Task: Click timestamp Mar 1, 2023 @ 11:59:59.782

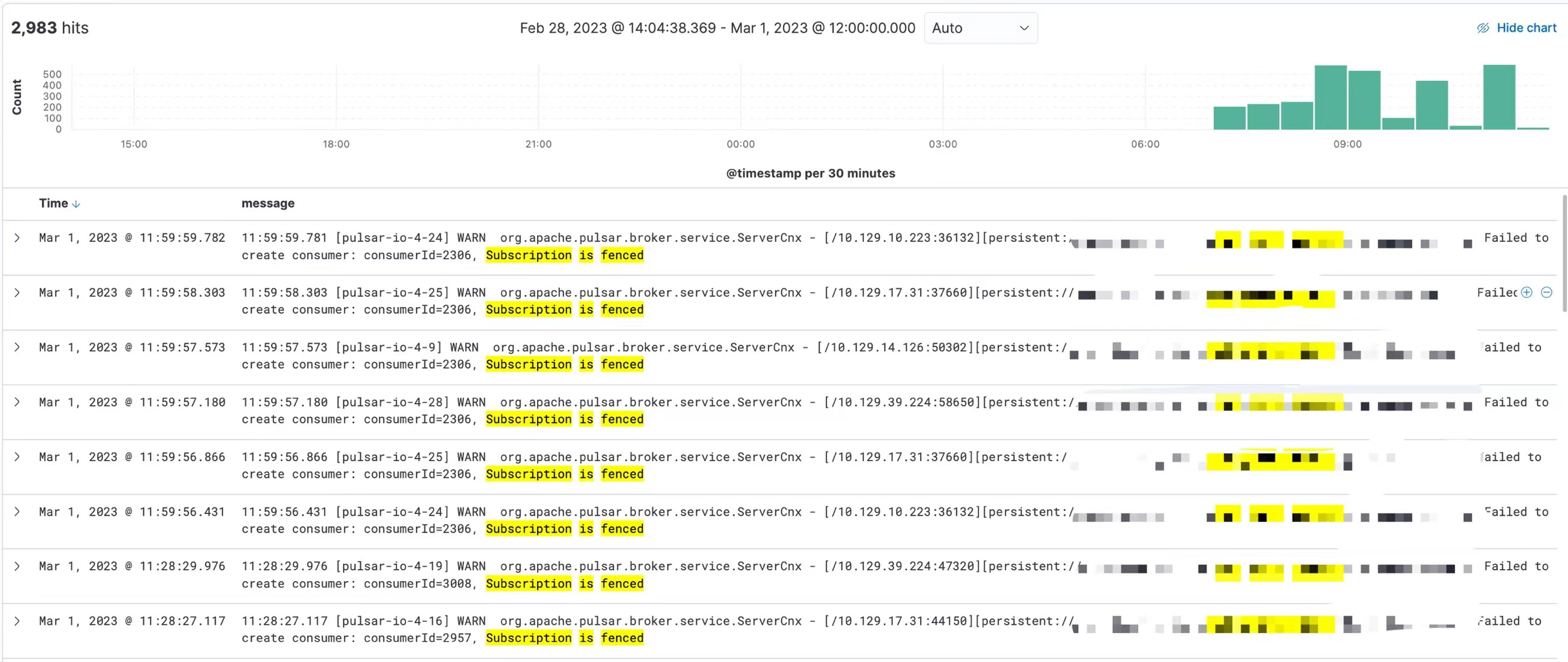Action: click(x=132, y=238)
